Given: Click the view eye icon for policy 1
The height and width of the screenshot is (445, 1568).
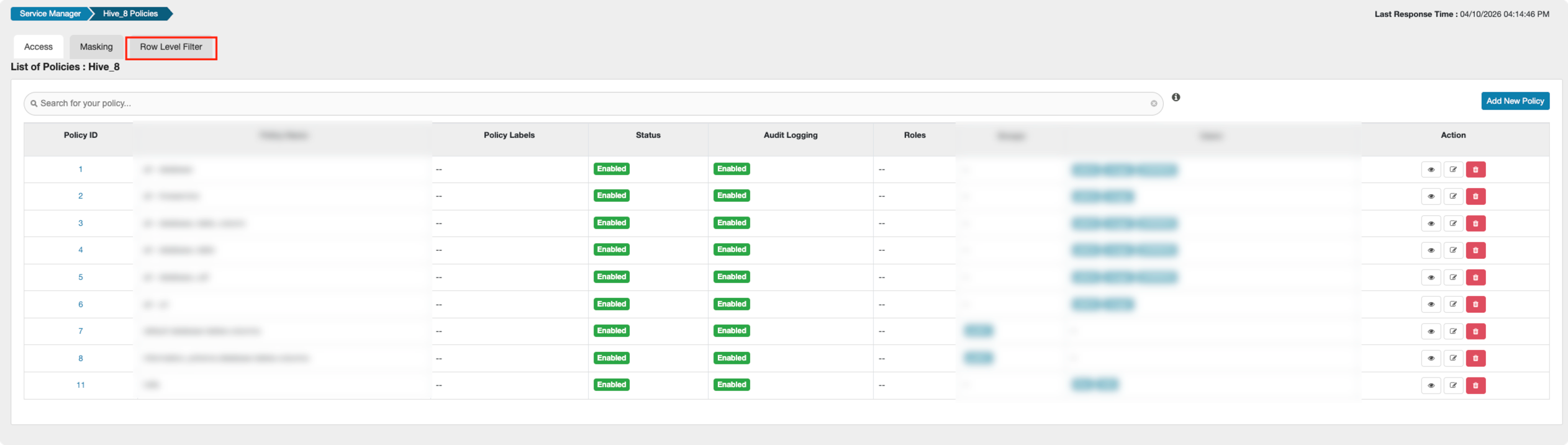Looking at the screenshot, I should point(1431,169).
